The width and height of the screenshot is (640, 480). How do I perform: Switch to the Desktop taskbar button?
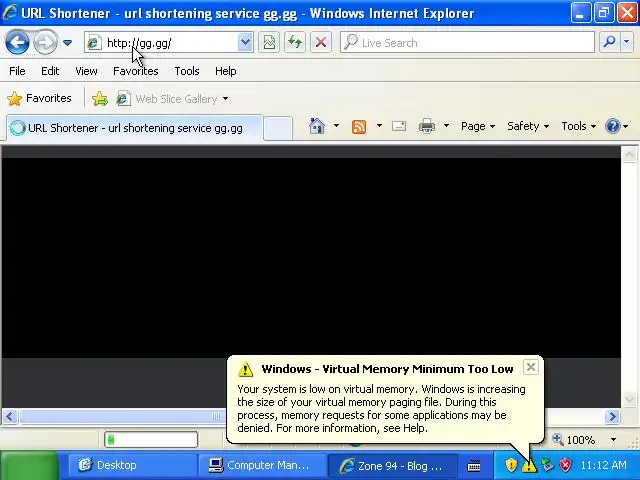(x=131, y=465)
